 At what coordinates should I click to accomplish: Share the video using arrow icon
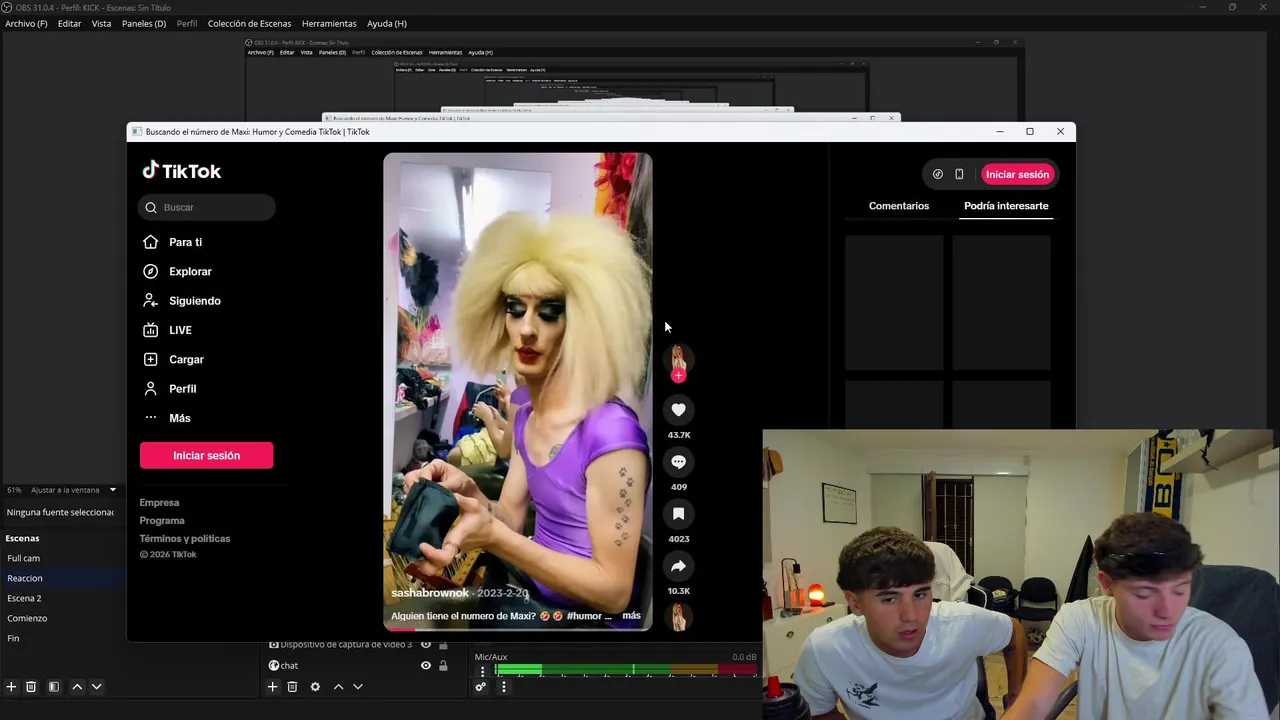678,566
